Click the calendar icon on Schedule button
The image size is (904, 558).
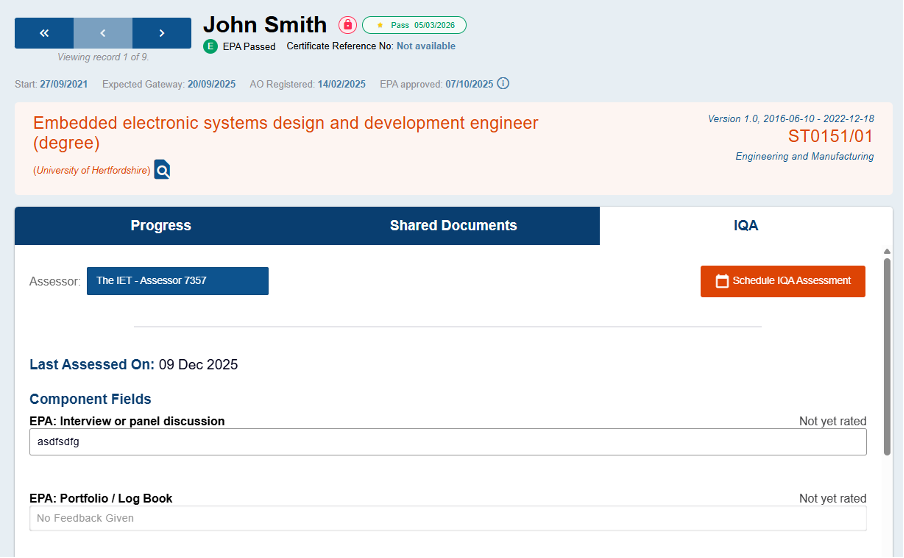click(722, 281)
